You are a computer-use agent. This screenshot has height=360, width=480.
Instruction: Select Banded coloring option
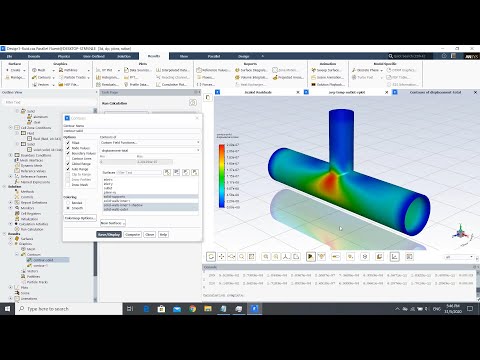pos(68,203)
